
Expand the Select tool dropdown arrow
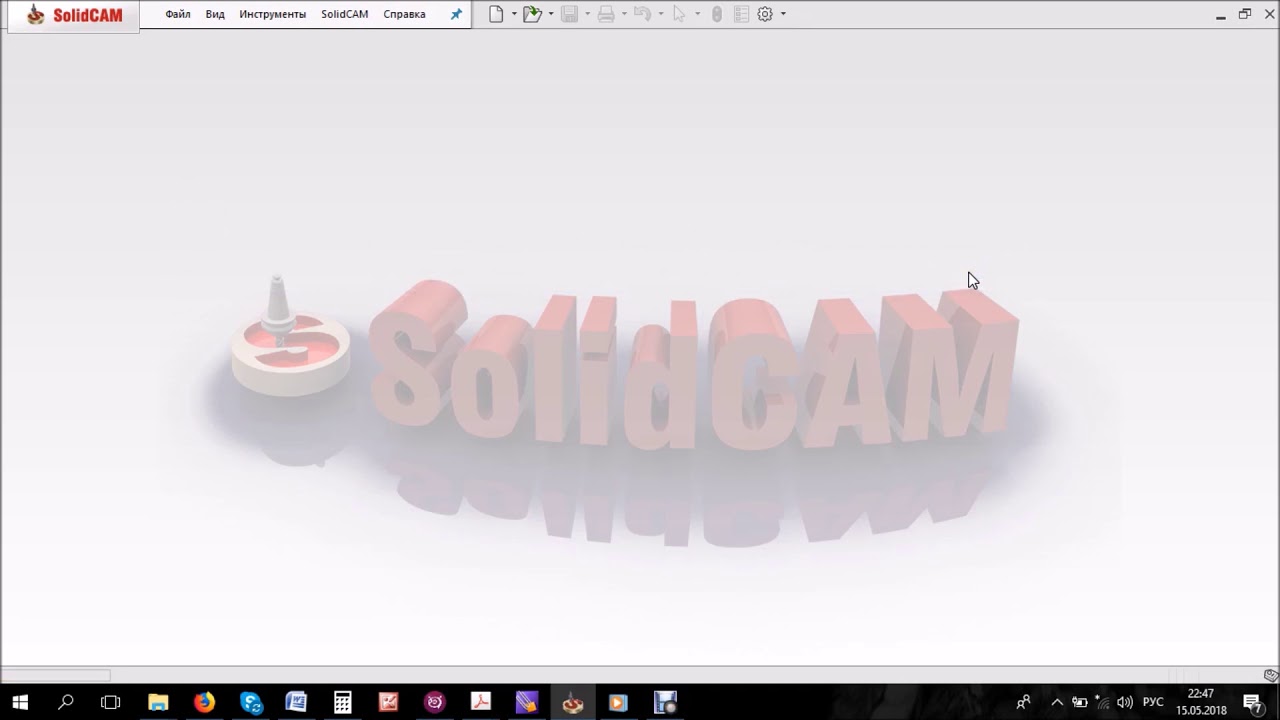[x=697, y=14]
